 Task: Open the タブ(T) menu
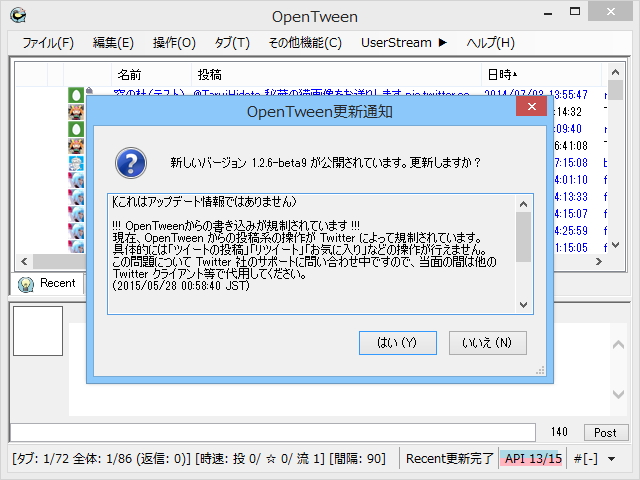pos(232,42)
